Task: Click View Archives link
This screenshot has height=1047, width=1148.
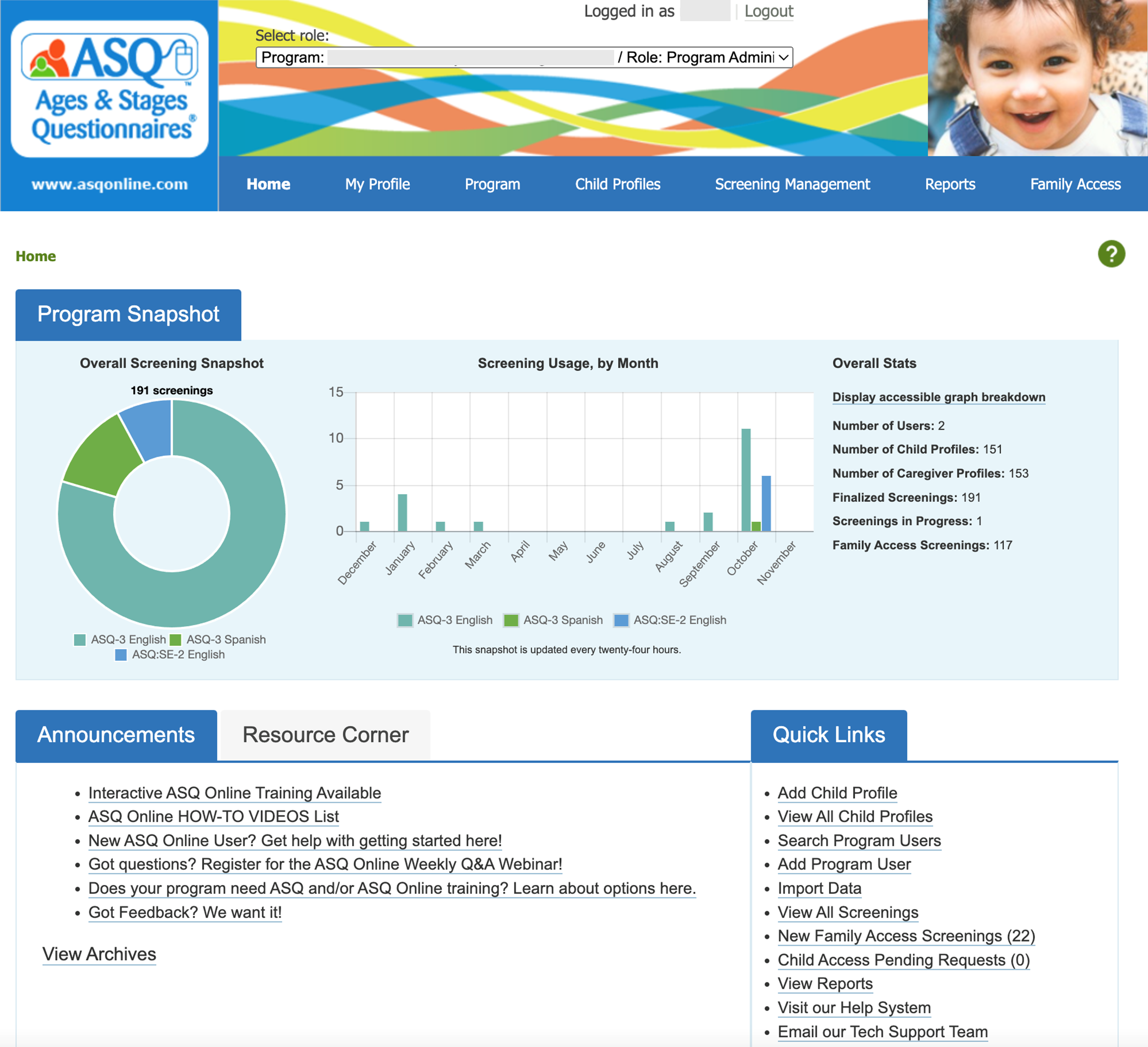Action: [99, 954]
